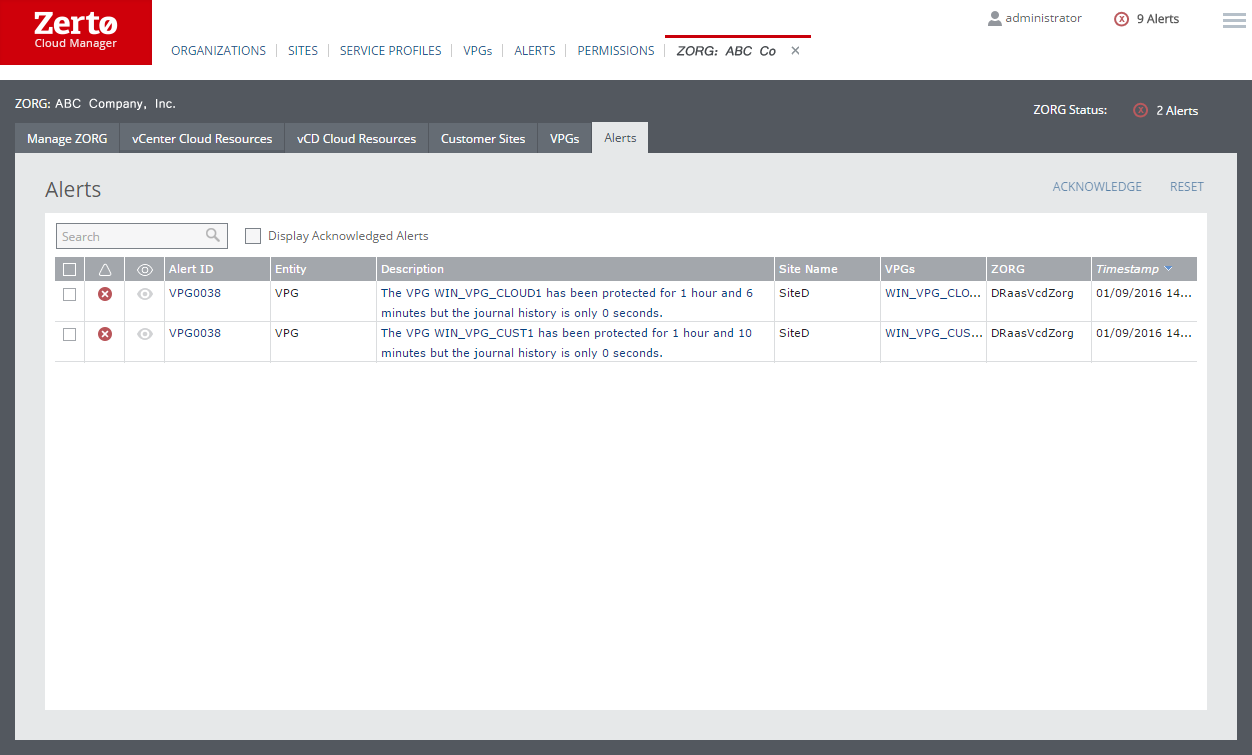Select the ZORG: ABC Co tab

(726, 51)
